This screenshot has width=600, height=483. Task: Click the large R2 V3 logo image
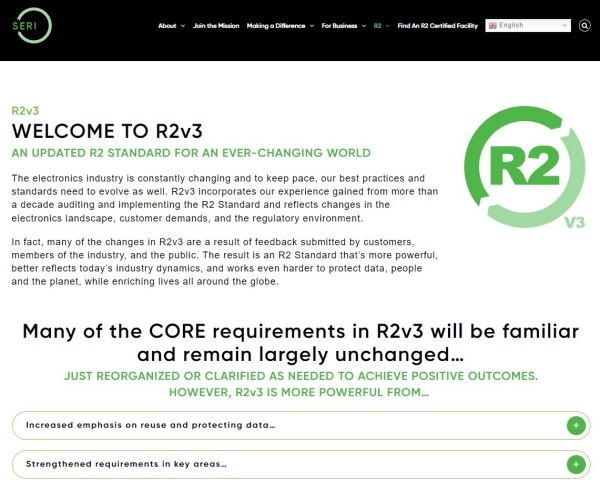(525, 167)
